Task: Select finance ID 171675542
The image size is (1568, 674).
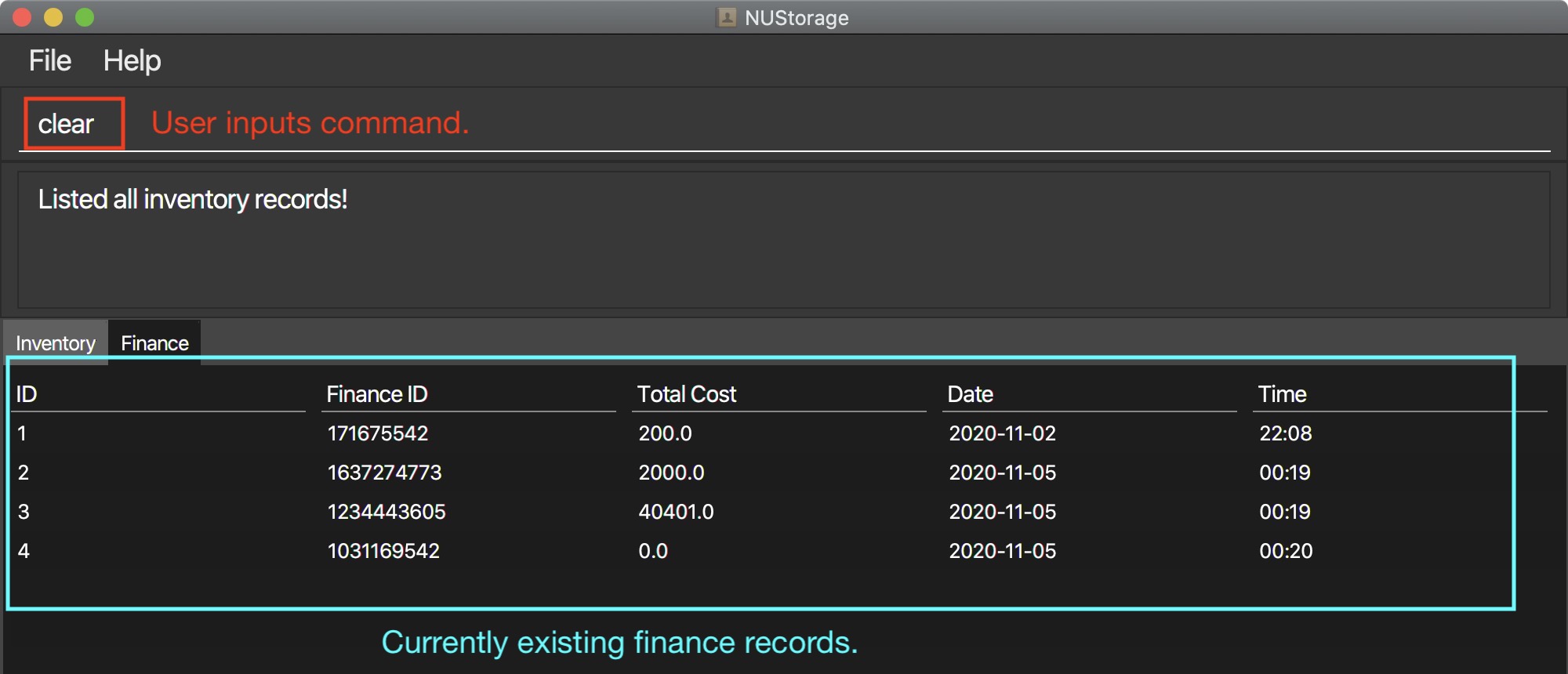Action: point(378,433)
